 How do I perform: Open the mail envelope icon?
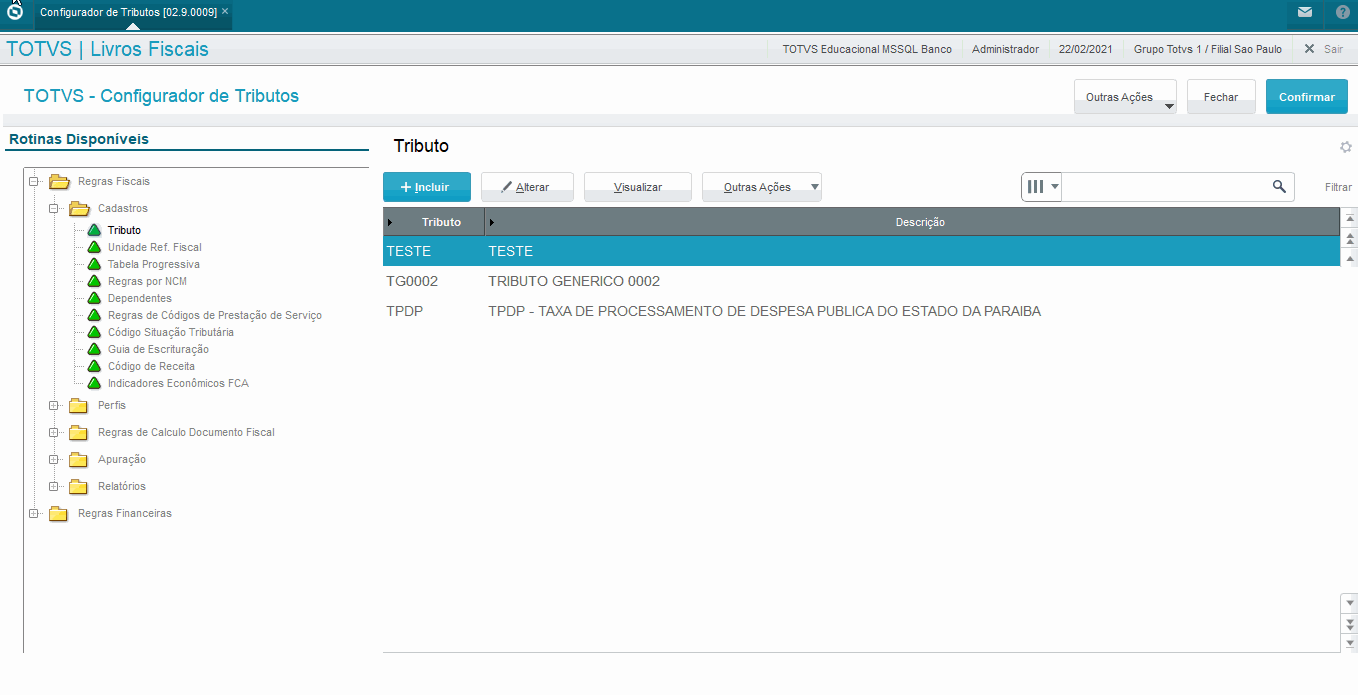[x=1304, y=12]
